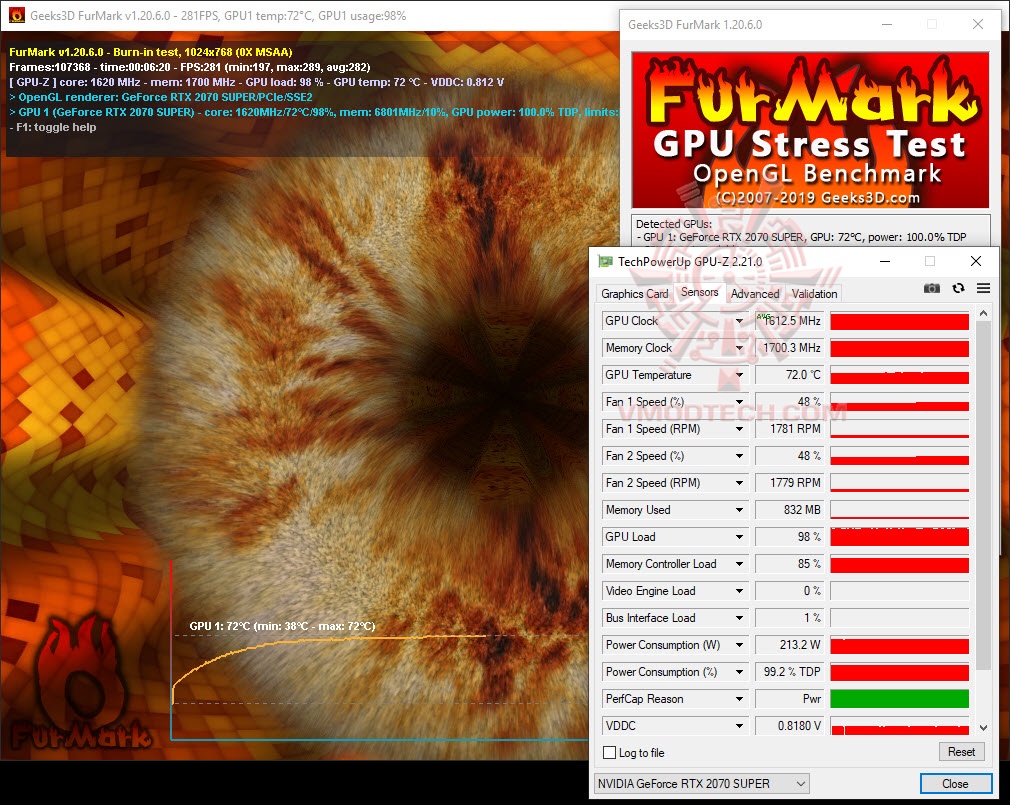This screenshot has height=805, width=1010.
Task: Switch to the Advanced tab
Action: pyautogui.click(x=755, y=294)
